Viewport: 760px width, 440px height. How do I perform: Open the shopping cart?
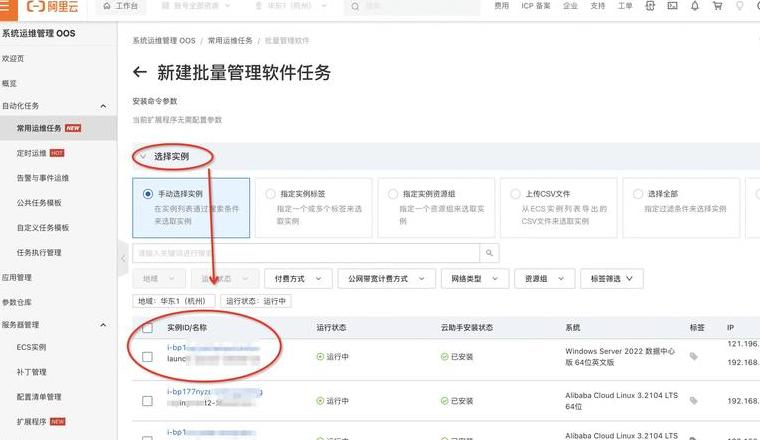717,6
